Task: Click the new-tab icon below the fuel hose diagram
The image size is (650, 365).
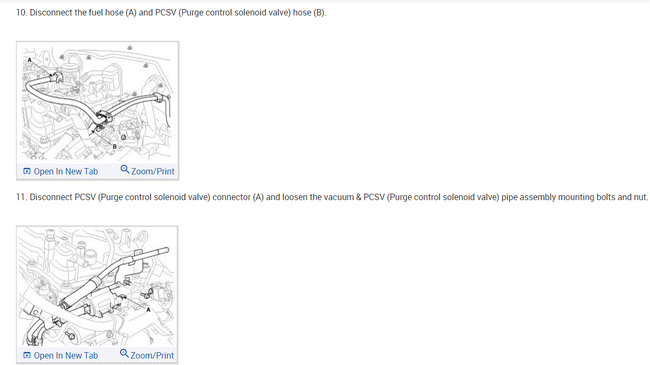Action: [x=27, y=171]
